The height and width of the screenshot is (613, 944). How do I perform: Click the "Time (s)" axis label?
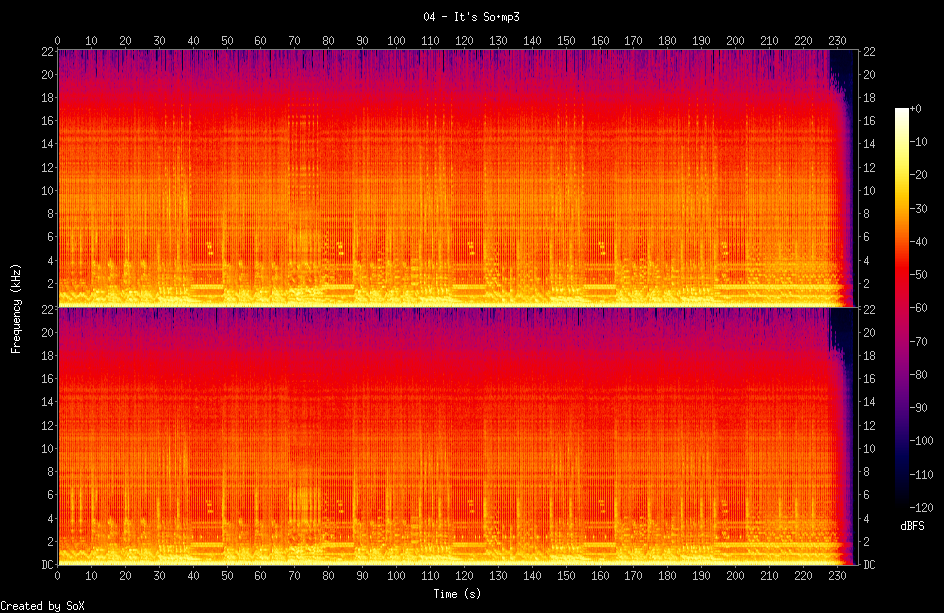457,594
